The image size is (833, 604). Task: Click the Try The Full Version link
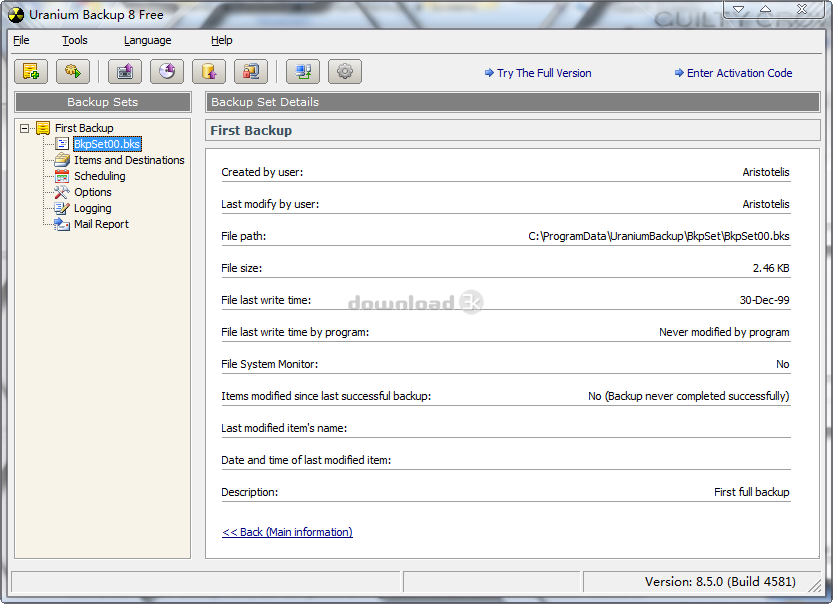pyautogui.click(x=544, y=73)
